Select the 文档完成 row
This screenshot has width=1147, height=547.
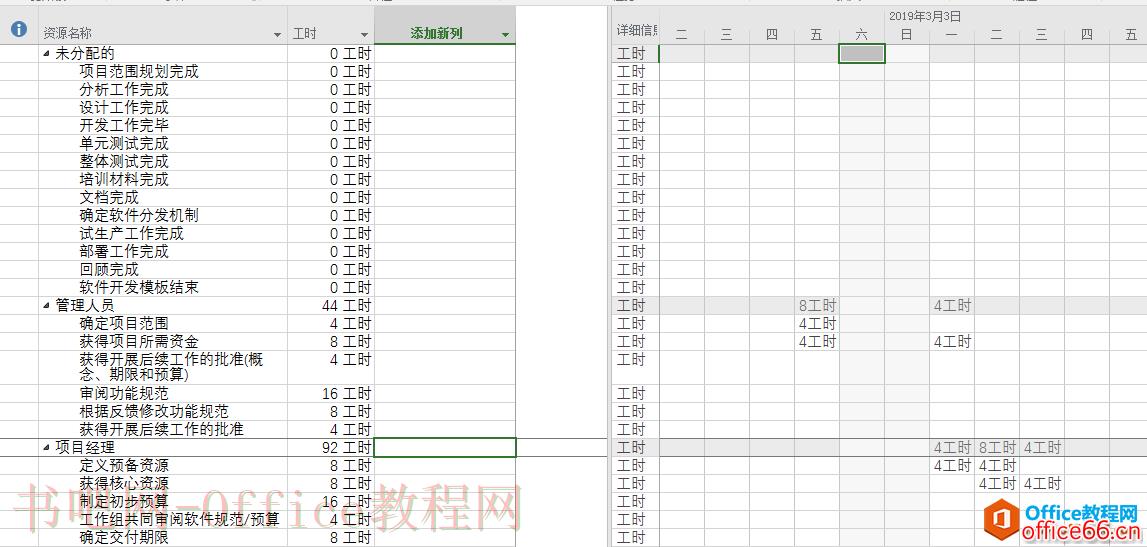tap(109, 197)
